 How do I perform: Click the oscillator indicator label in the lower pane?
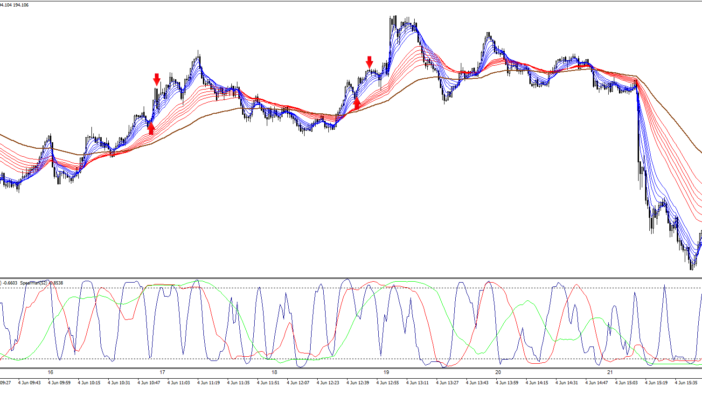(31, 283)
